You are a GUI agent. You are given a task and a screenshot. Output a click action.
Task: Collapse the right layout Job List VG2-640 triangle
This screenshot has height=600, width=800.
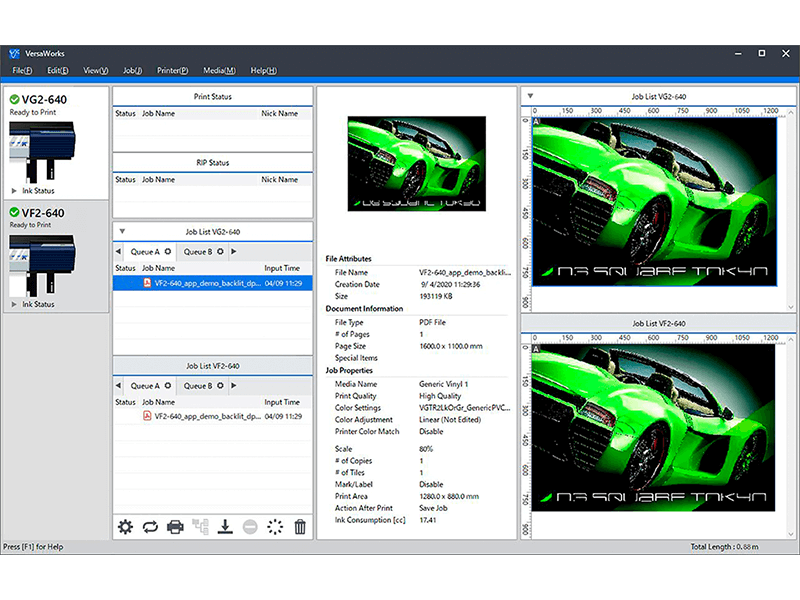530,96
